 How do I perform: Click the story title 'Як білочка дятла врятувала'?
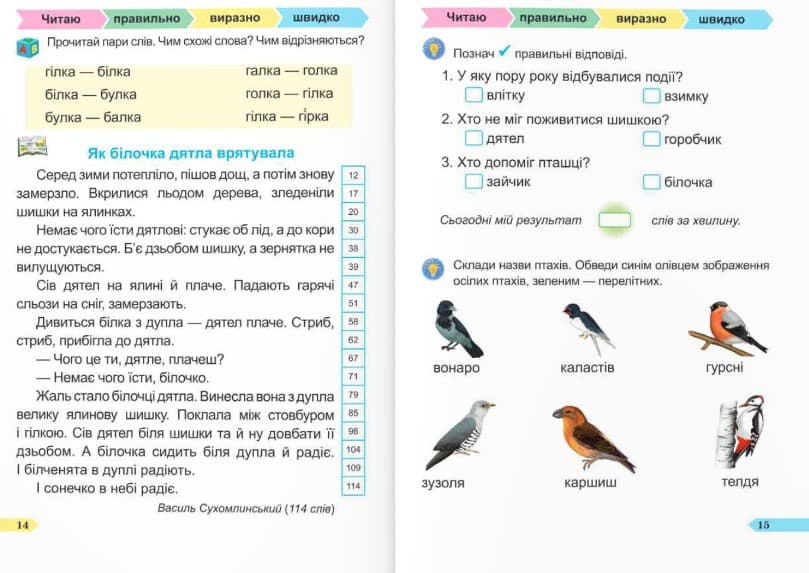click(x=191, y=153)
